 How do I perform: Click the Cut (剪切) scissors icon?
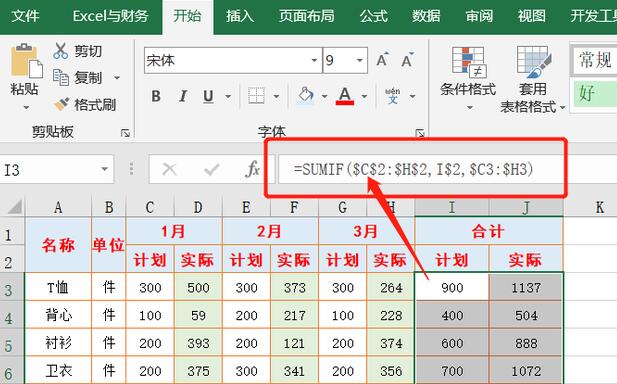coord(61,51)
